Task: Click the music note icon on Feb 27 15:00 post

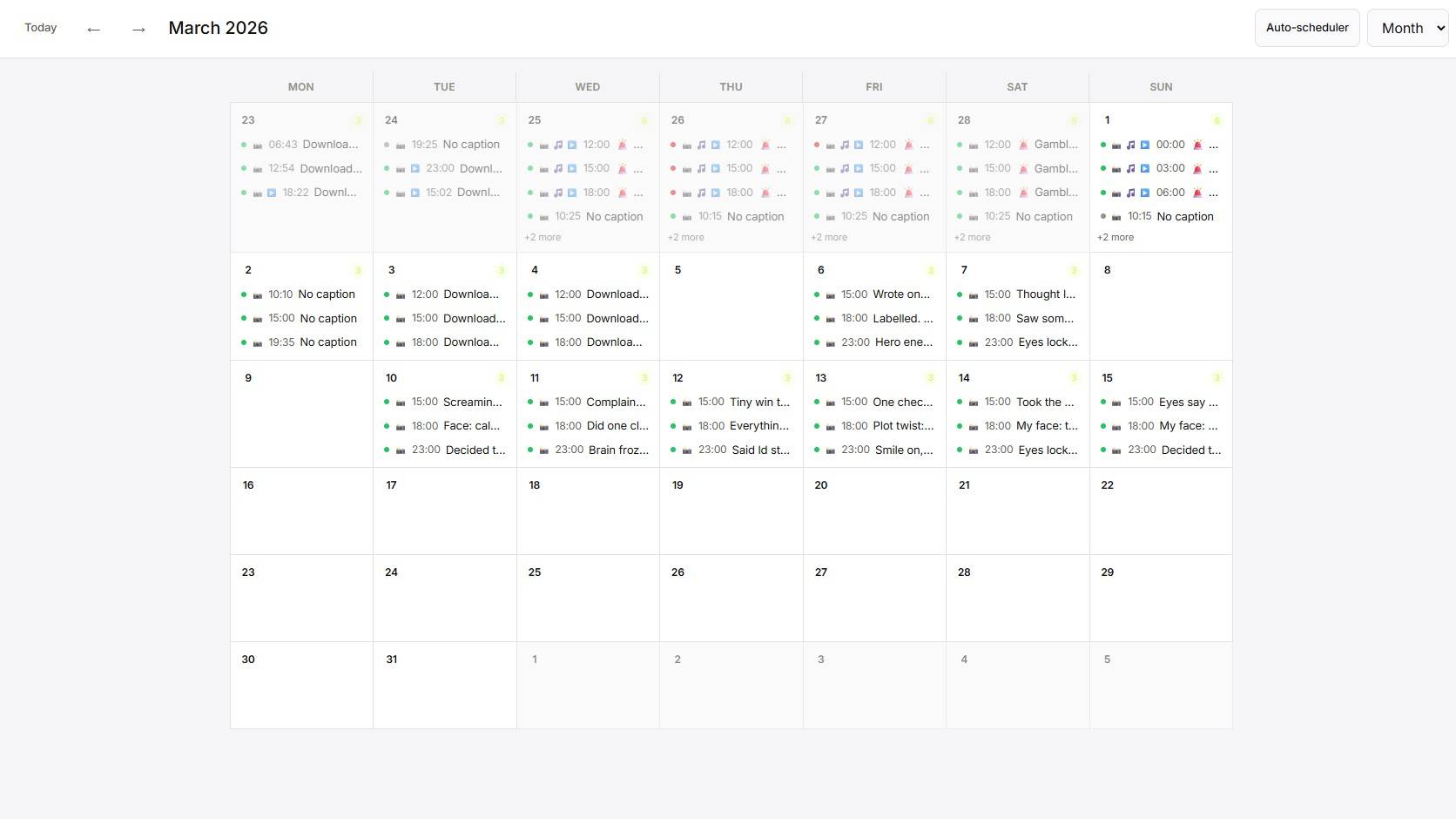Action: (845, 169)
